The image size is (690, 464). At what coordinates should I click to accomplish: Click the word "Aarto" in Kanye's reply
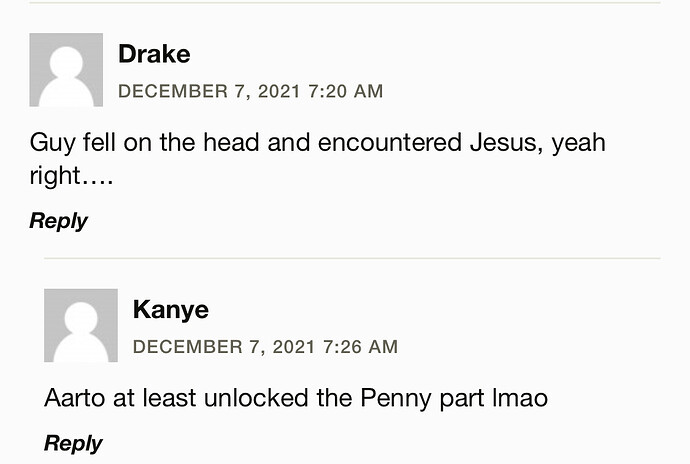(75, 398)
